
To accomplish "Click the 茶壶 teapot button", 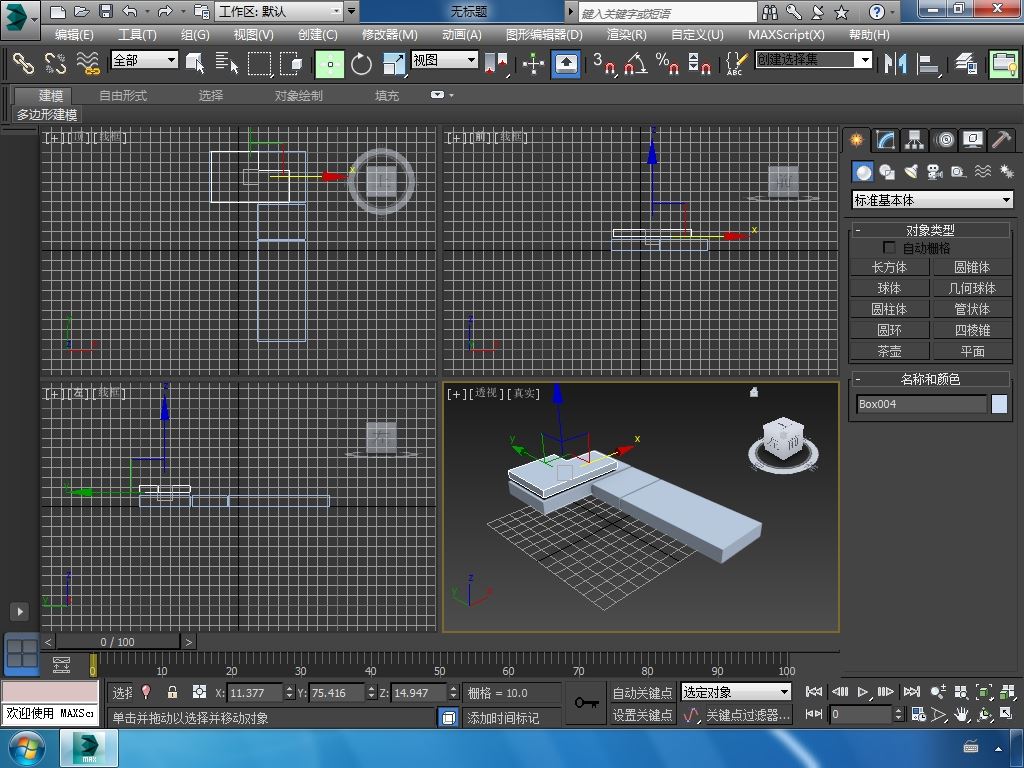I will [x=889, y=351].
